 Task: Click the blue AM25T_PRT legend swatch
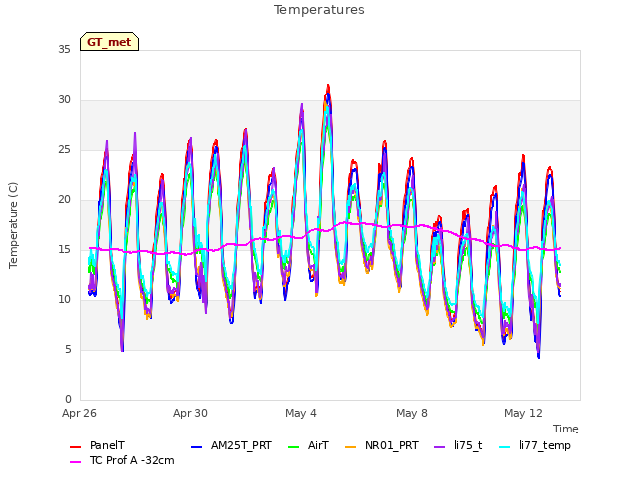coord(197,447)
